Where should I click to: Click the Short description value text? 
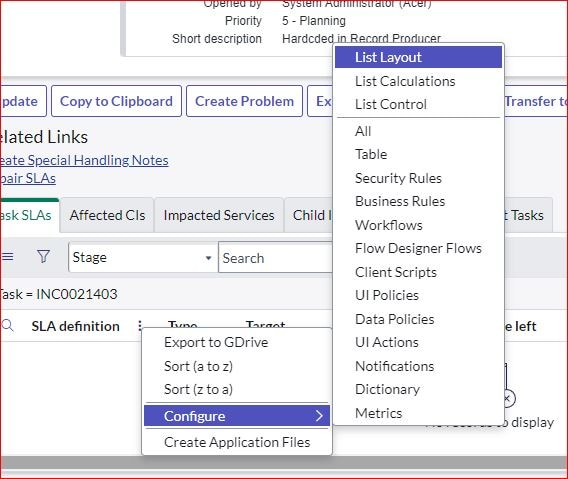[361, 38]
